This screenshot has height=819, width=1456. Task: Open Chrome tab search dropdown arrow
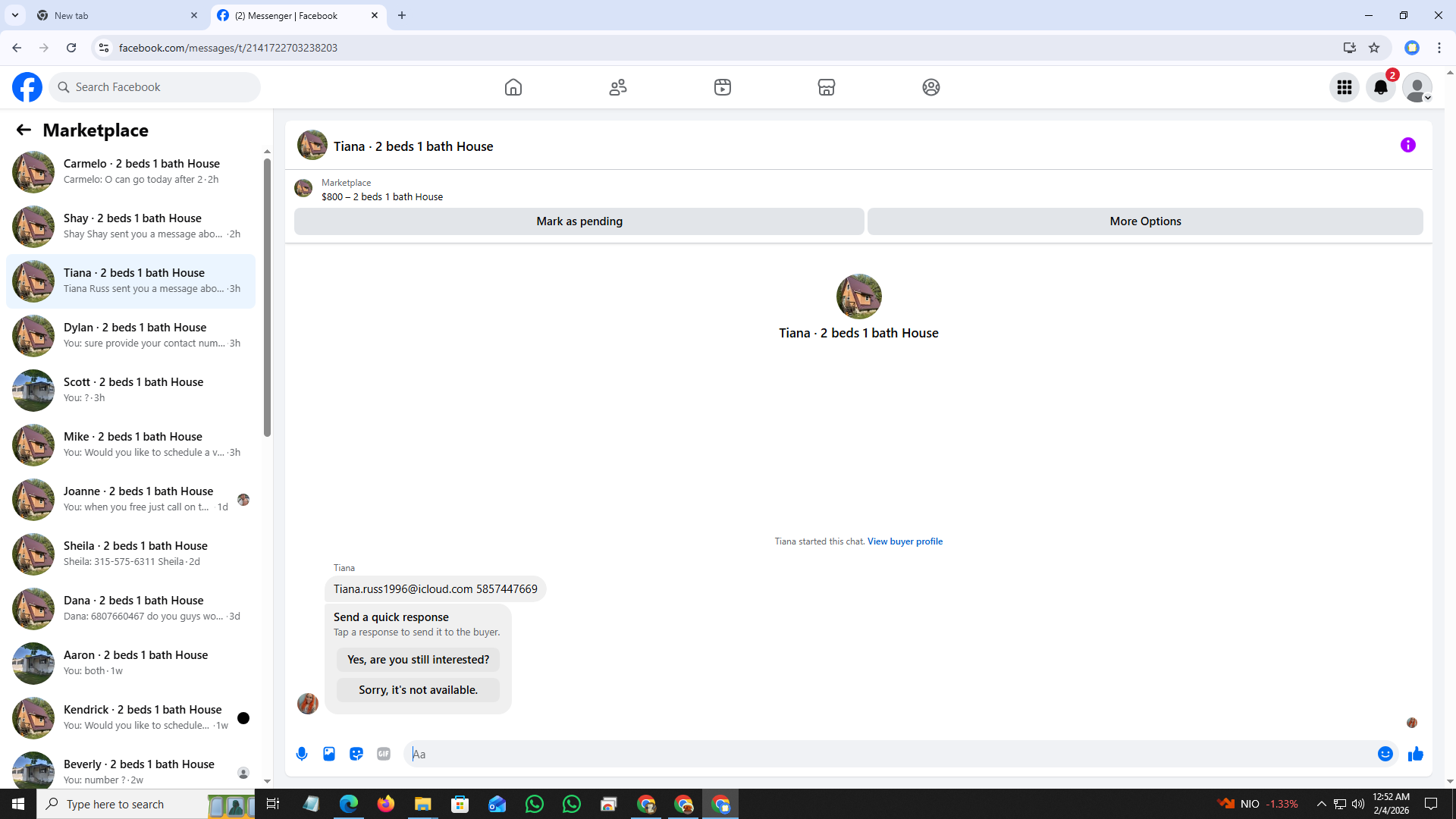click(x=15, y=15)
